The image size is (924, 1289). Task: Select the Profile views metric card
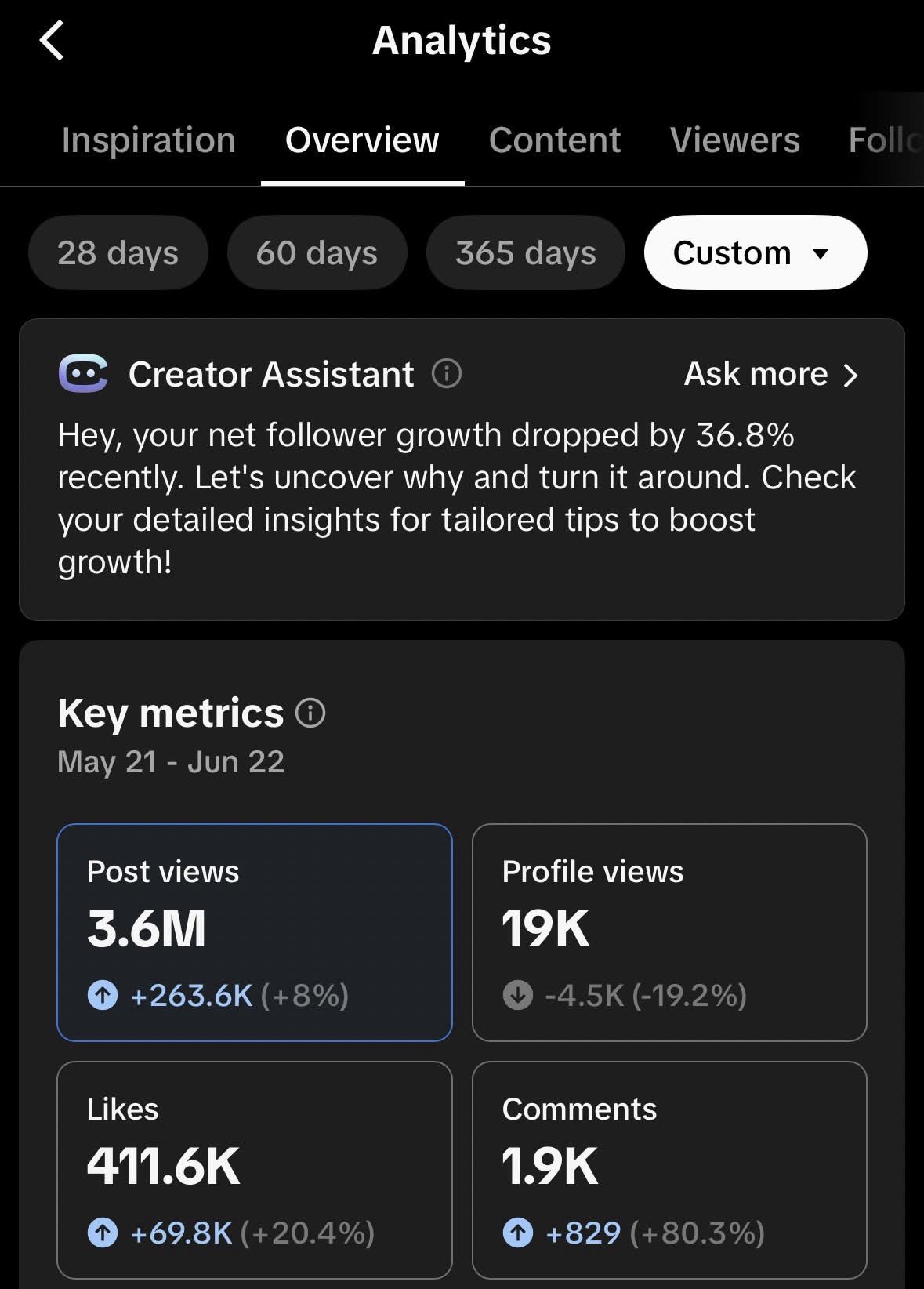click(669, 932)
